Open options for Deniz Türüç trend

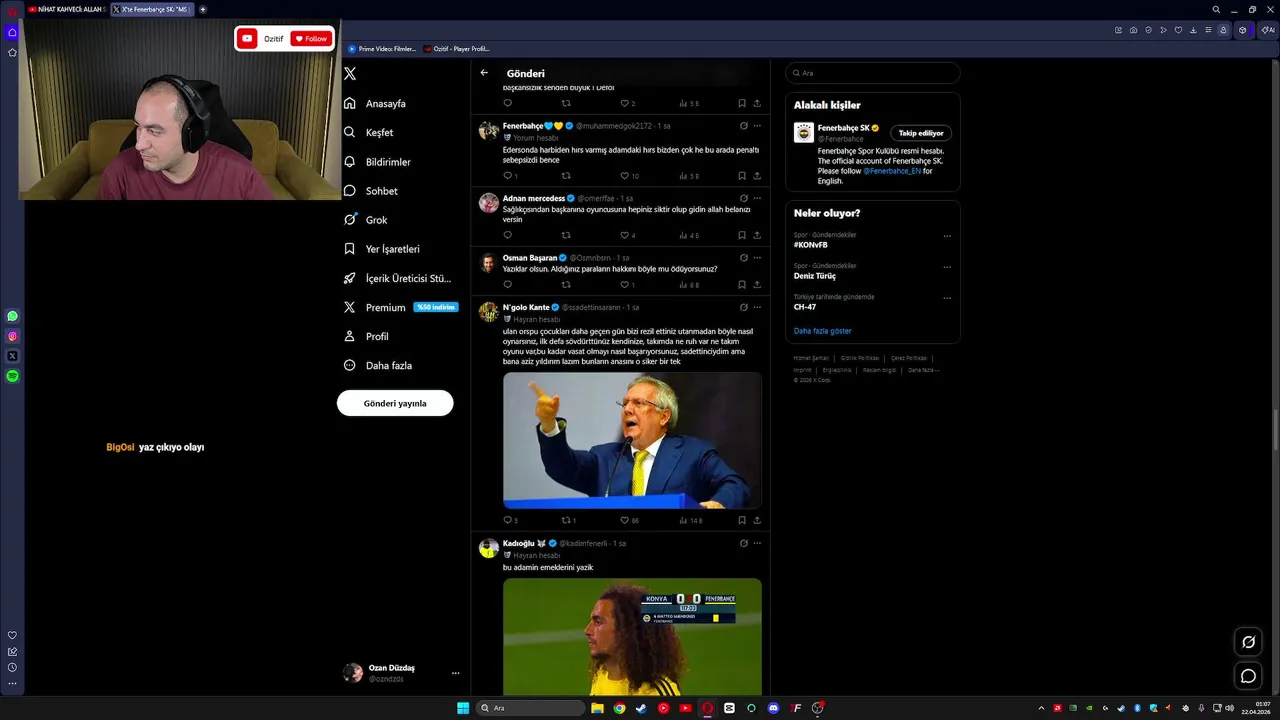pyautogui.click(x=947, y=267)
